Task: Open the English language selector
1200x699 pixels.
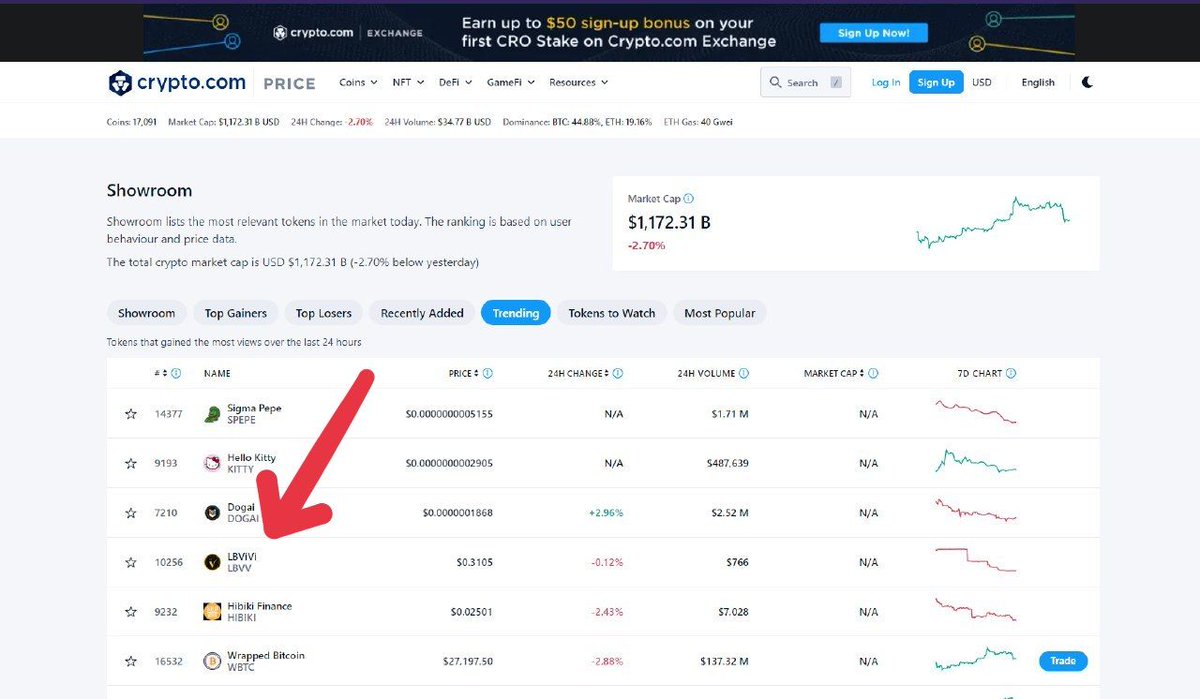Action: click(1038, 82)
